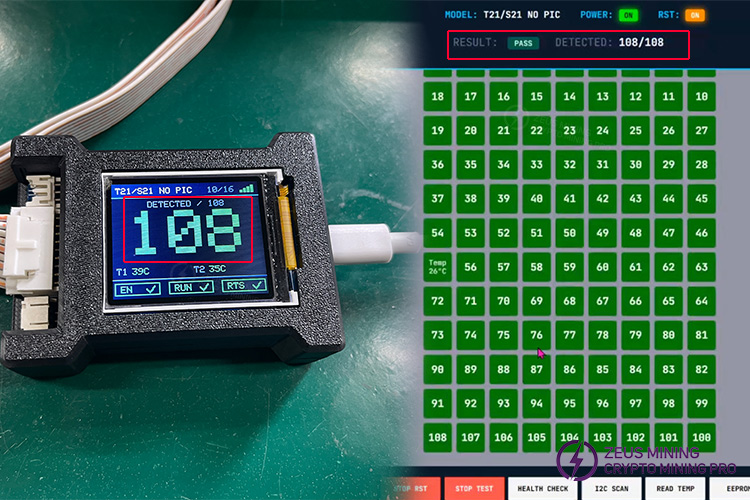750x500 pixels.
Task: Select chip cell 108
Action: click(x=437, y=437)
